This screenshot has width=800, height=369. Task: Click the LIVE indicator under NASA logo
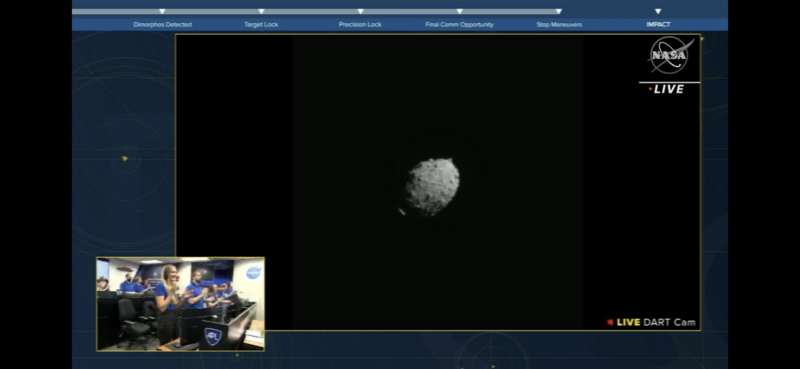(x=666, y=89)
